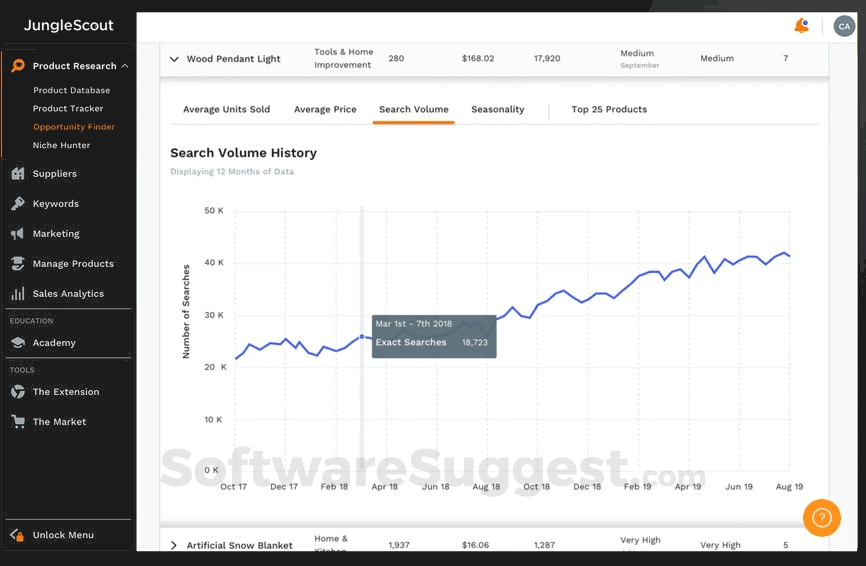Click the Academy graduation cap icon

pos(18,343)
